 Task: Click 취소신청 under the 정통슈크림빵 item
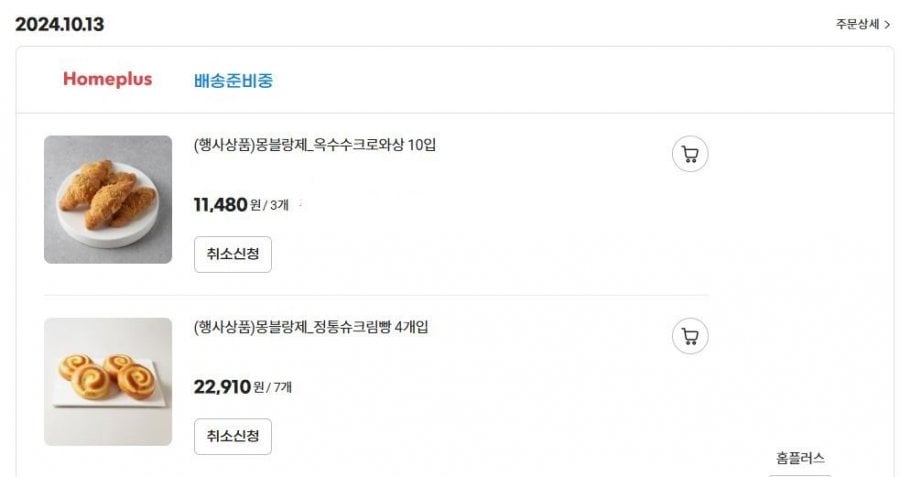(x=232, y=436)
